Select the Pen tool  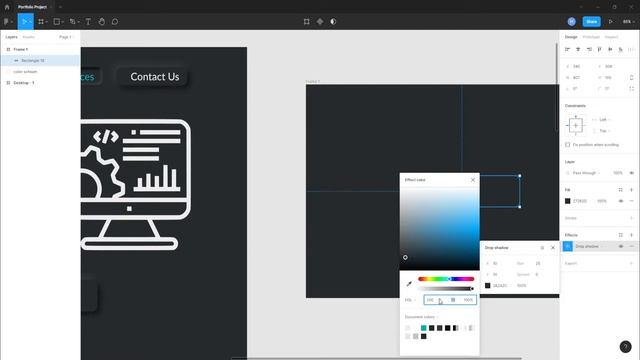point(73,22)
